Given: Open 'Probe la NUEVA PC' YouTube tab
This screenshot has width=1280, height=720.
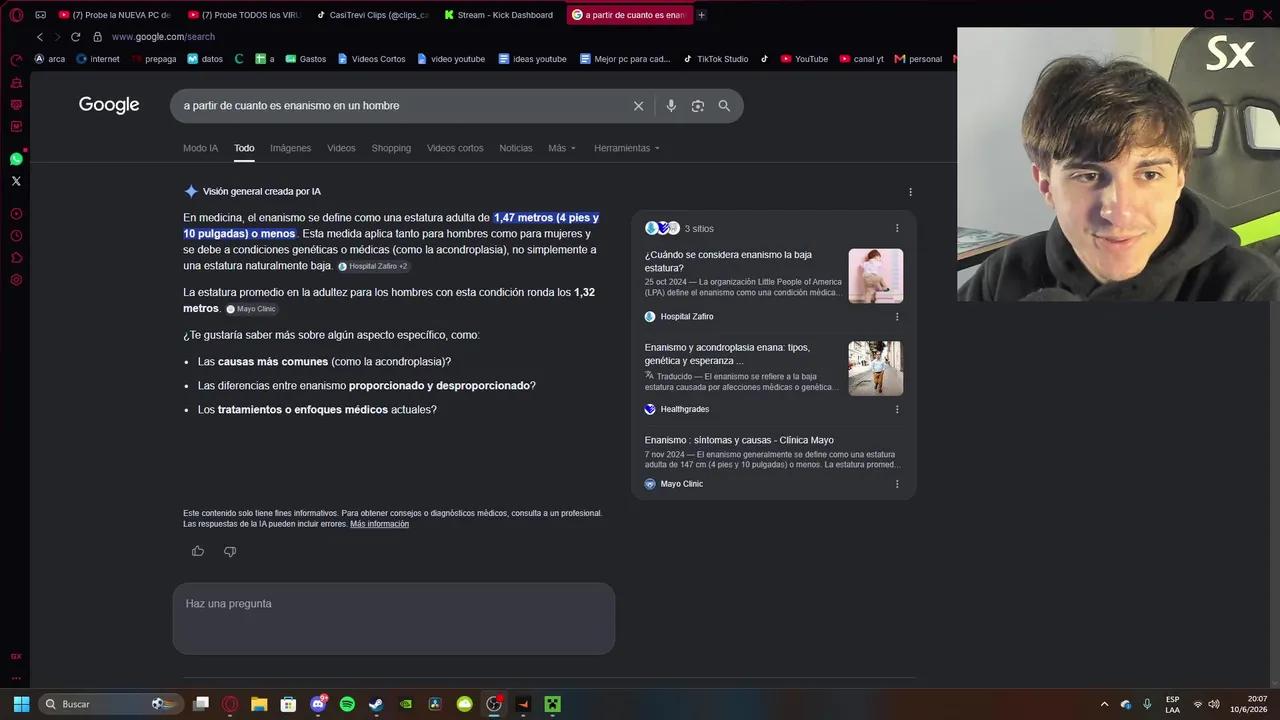Looking at the screenshot, I should click(115, 15).
